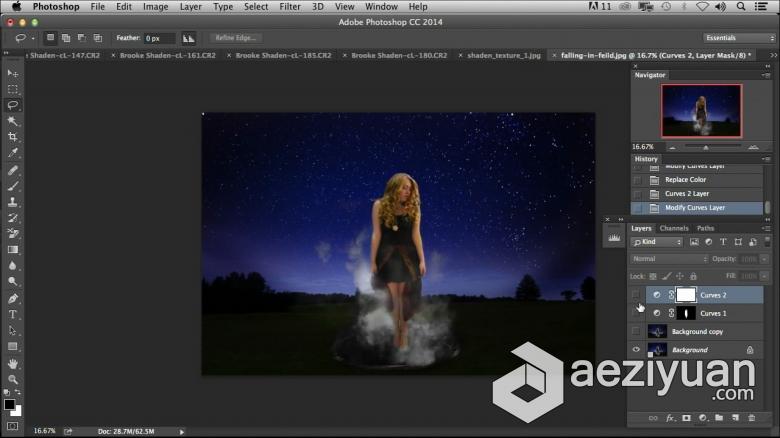This screenshot has width=780, height=438.
Task: Enable Add to selection mode
Action: (x=66, y=38)
